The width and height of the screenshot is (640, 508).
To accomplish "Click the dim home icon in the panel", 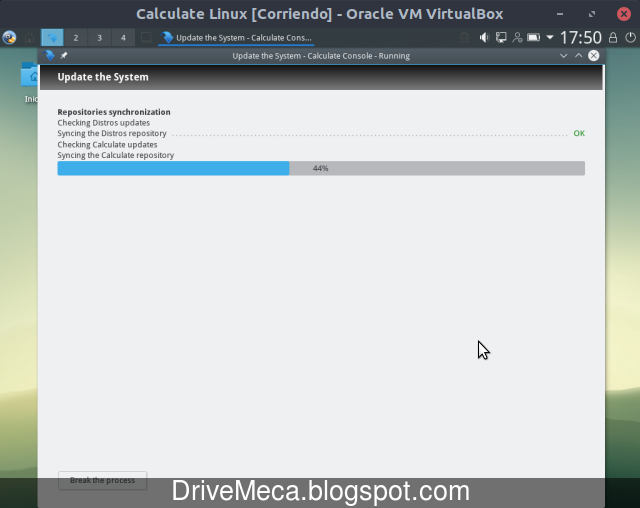I will pos(29,38).
